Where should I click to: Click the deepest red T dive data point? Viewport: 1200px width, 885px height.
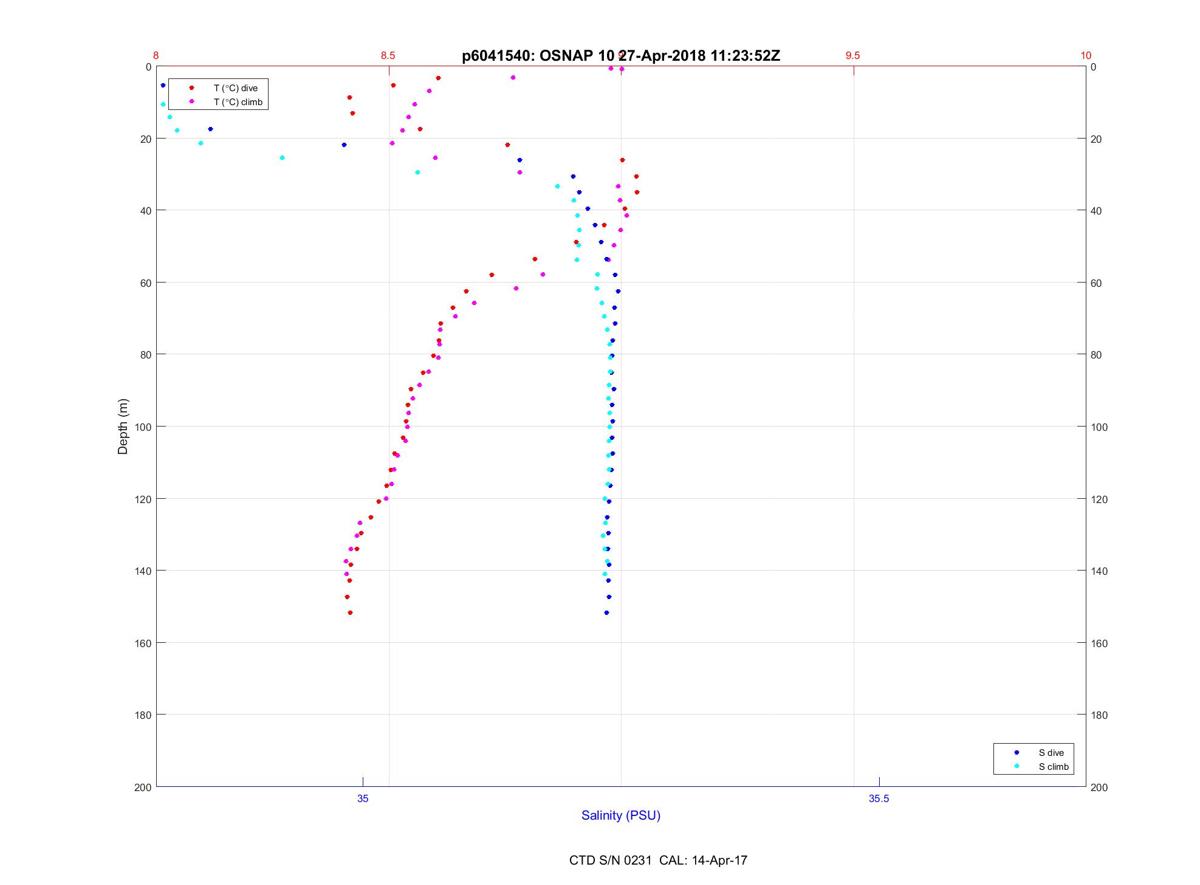tap(350, 612)
